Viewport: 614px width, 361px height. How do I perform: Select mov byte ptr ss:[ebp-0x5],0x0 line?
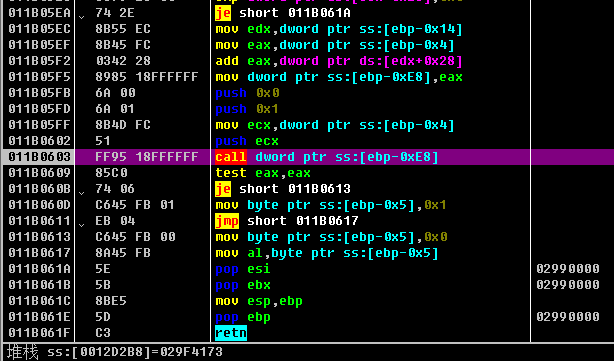[331, 237]
